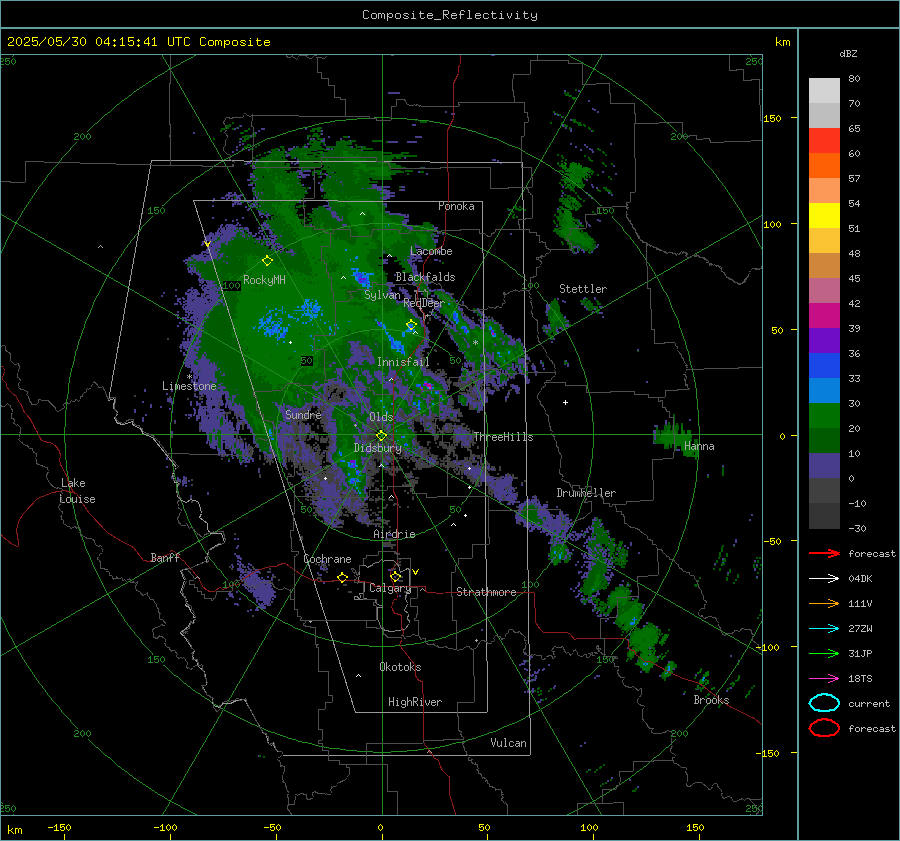Viewport: 900px width, 841px height.
Task: Click the Sylvan town label
Action: (382, 295)
